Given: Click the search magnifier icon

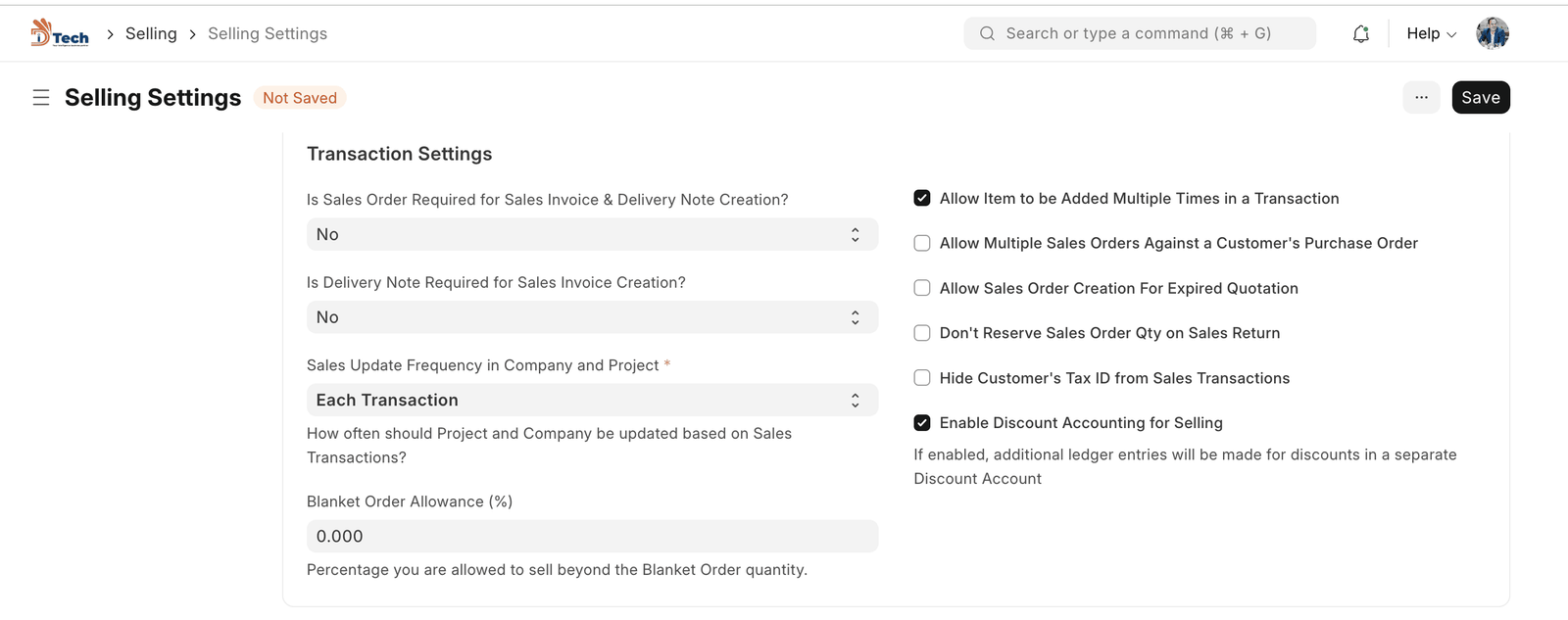Looking at the screenshot, I should (987, 33).
